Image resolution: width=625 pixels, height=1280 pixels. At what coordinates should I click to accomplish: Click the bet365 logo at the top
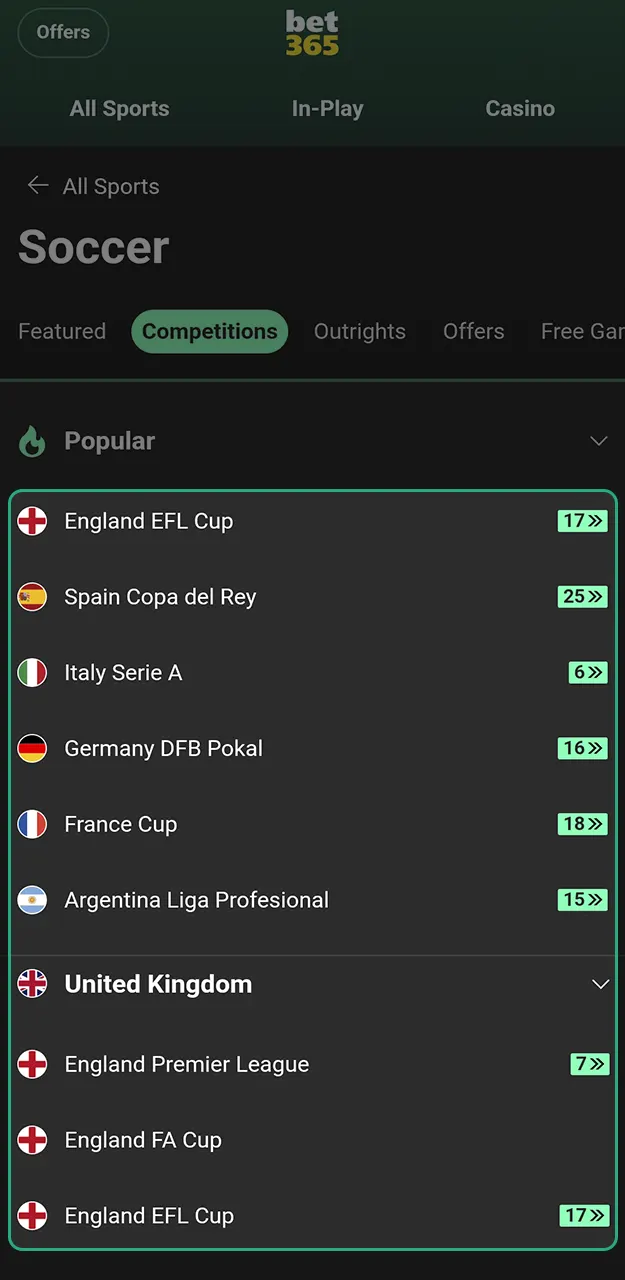click(x=312, y=32)
